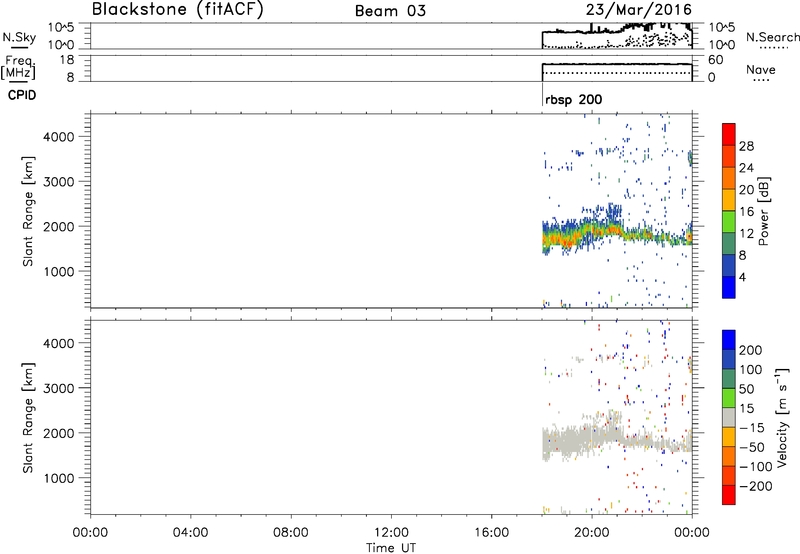This screenshot has height=554, width=800.
Task: Click the 'rbsp 200' CPID annotation
Action: pos(573,99)
